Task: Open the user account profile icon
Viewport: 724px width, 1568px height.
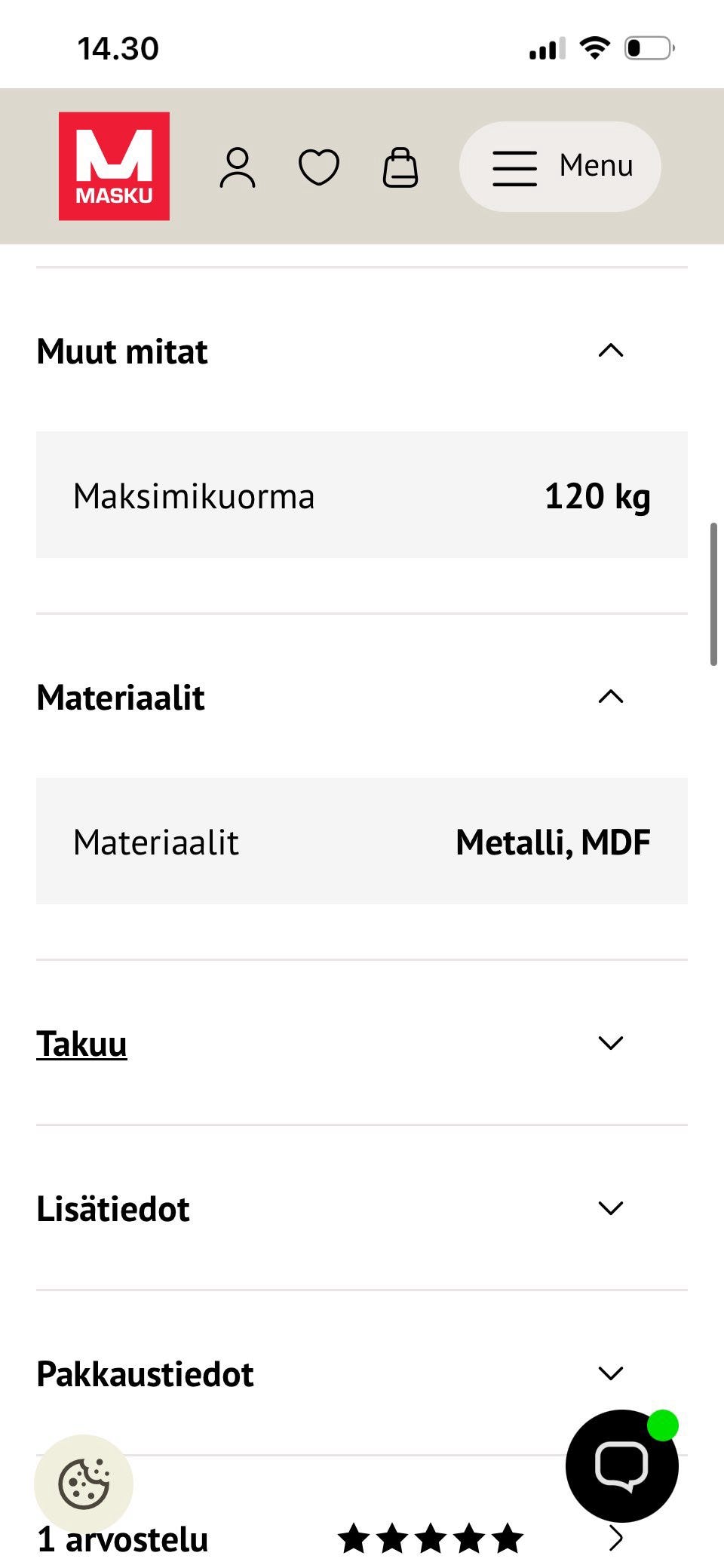Action: coord(238,167)
